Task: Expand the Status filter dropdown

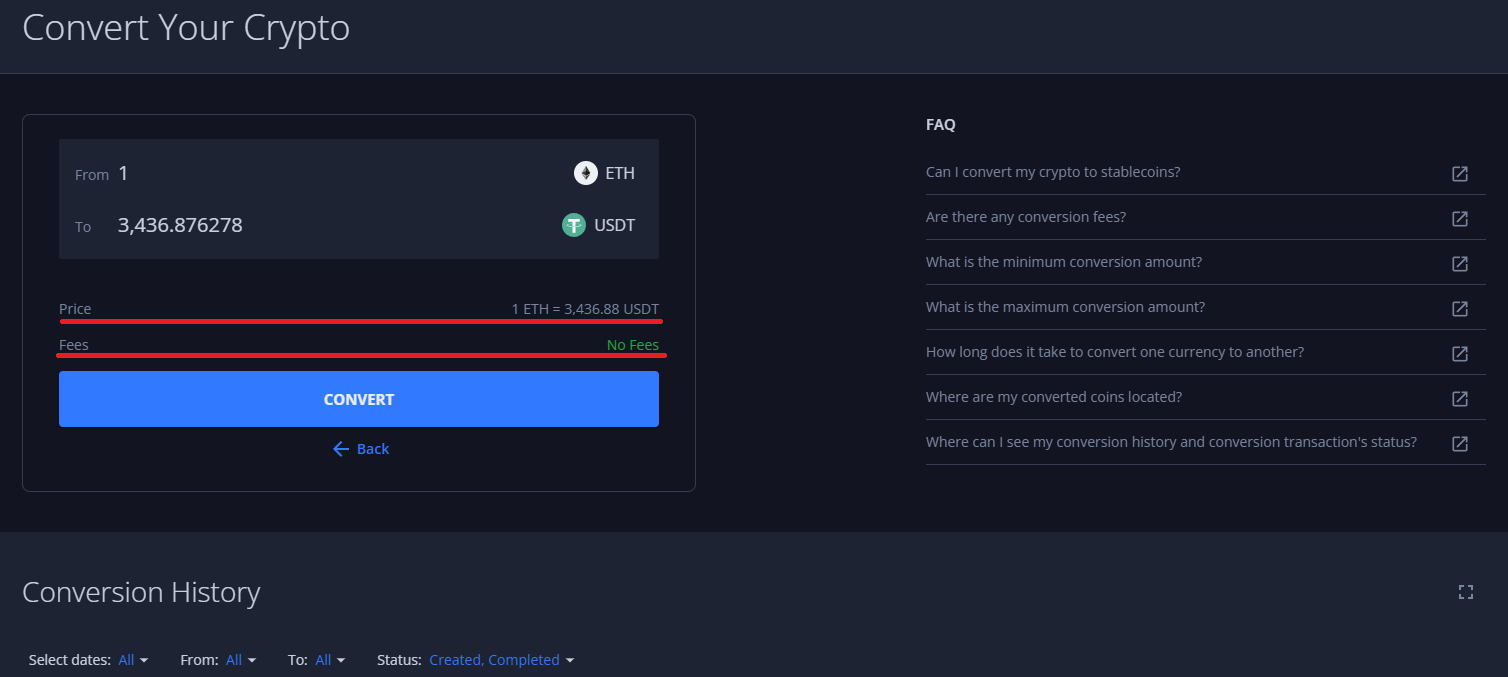Action: (501, 660)
